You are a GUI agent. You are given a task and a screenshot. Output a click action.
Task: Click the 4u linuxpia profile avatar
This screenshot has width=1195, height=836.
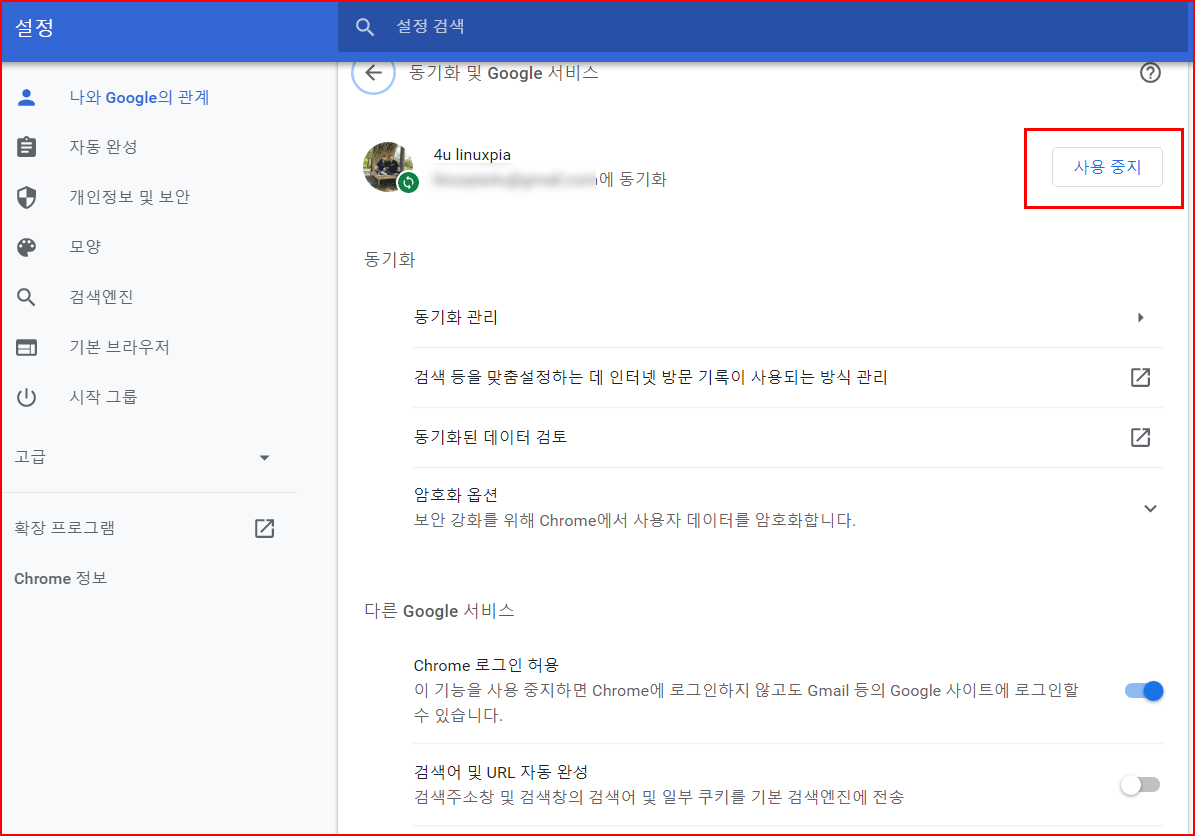click(388, 167)
